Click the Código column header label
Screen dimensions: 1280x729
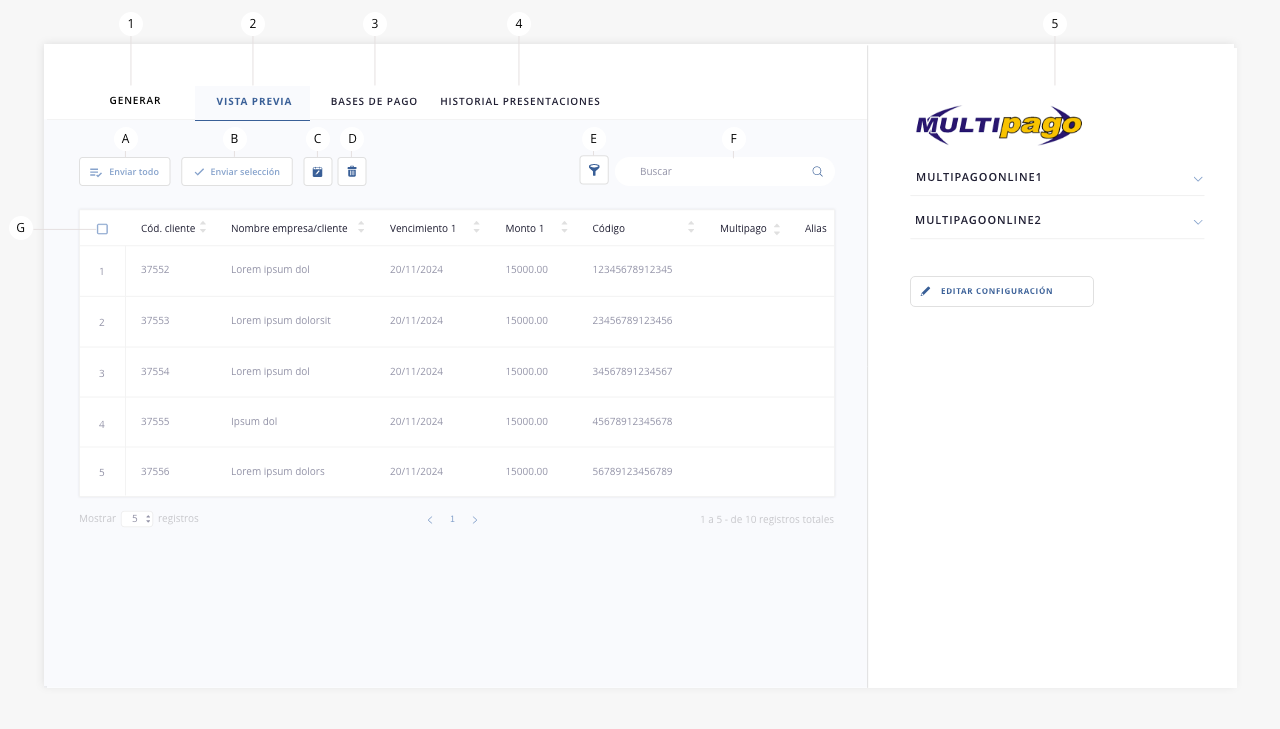point(609,229)
